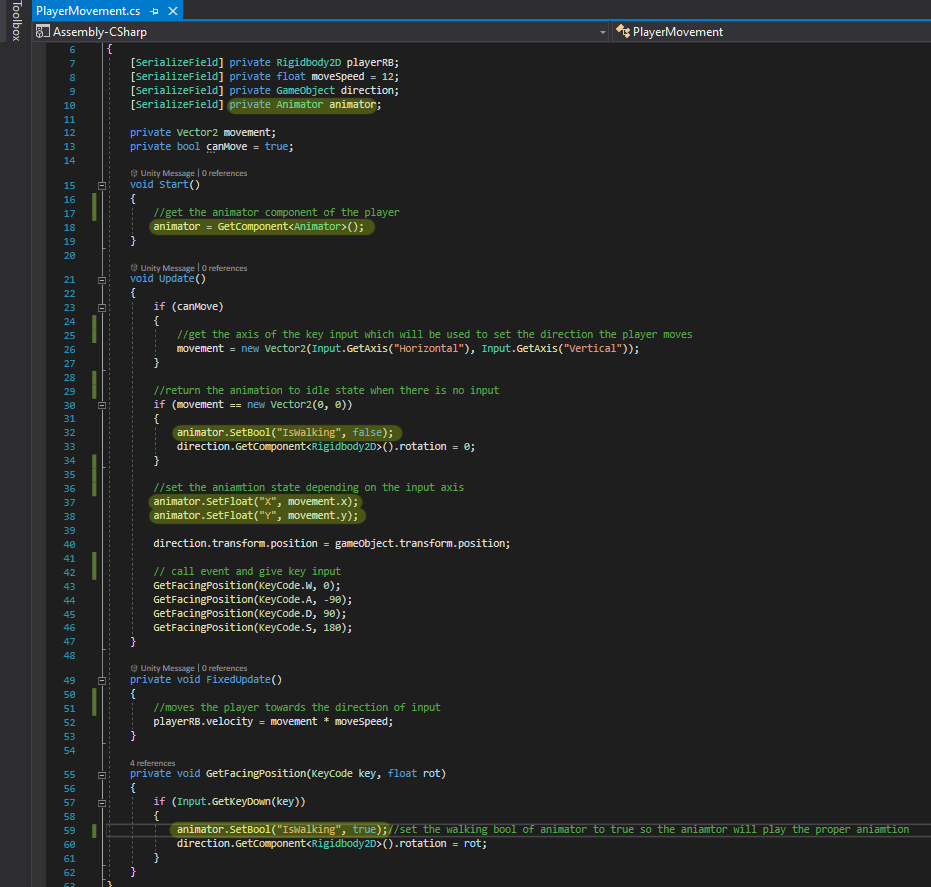Open 0 references link above Start method
The width and height of the screenshot is (931, 887).
(x=224, y=173)
